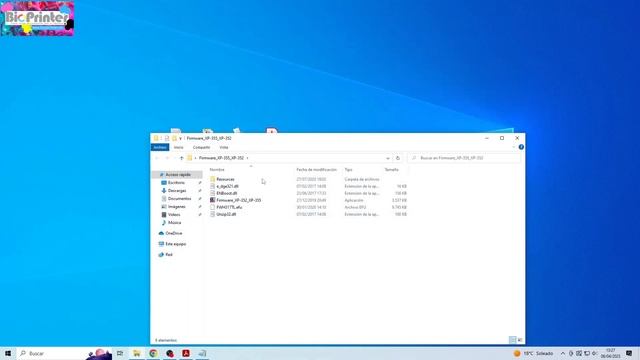Select the Resources folder
640x360 pixels.
225,179
